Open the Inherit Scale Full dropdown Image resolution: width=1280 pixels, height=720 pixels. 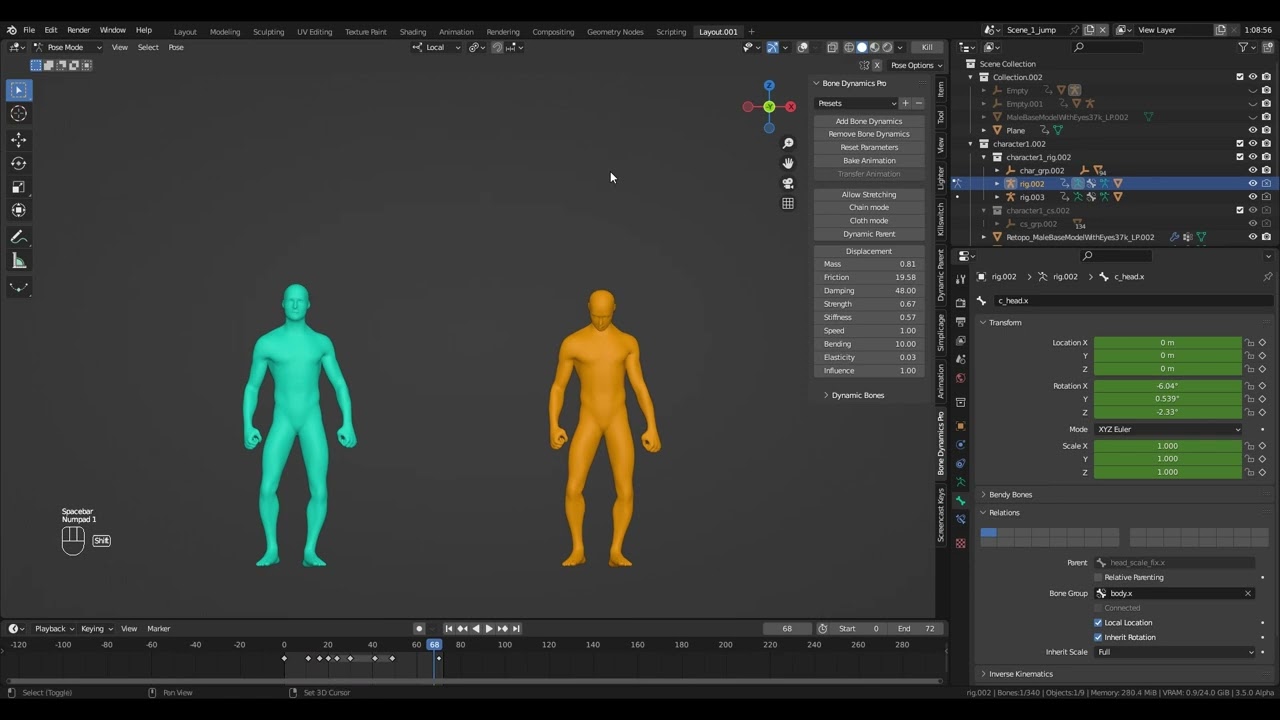[x=1175, y=652]
